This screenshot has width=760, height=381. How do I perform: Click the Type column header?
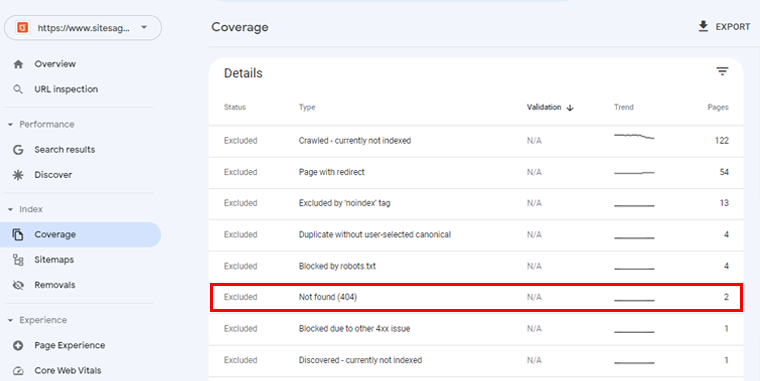pos(307,107)
